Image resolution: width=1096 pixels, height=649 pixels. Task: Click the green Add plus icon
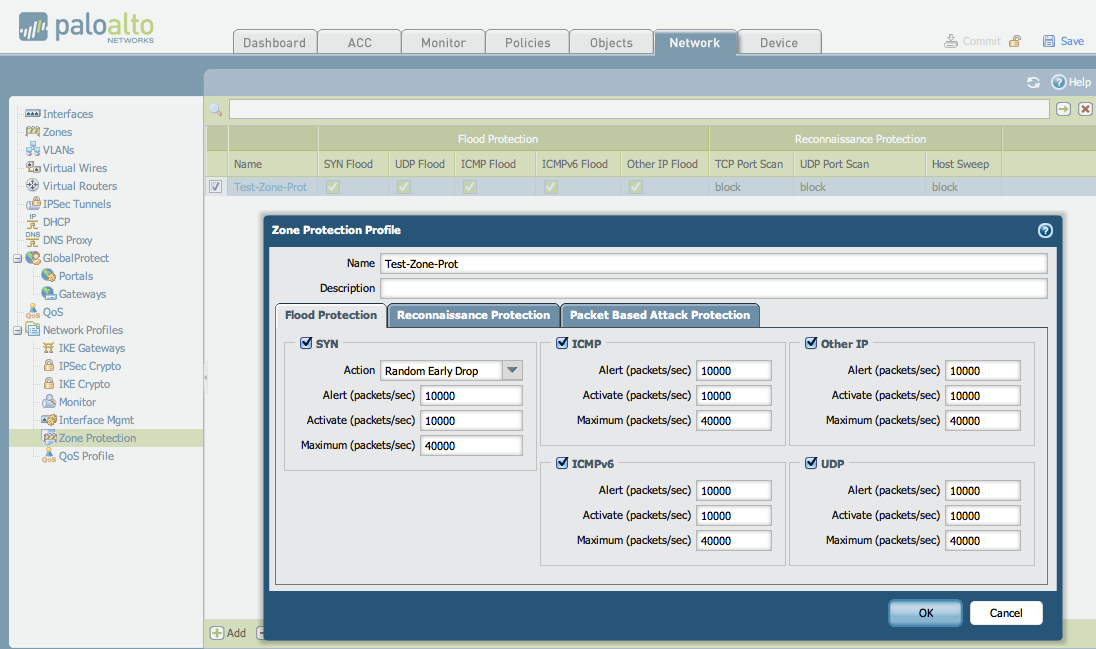click(217, 632)
